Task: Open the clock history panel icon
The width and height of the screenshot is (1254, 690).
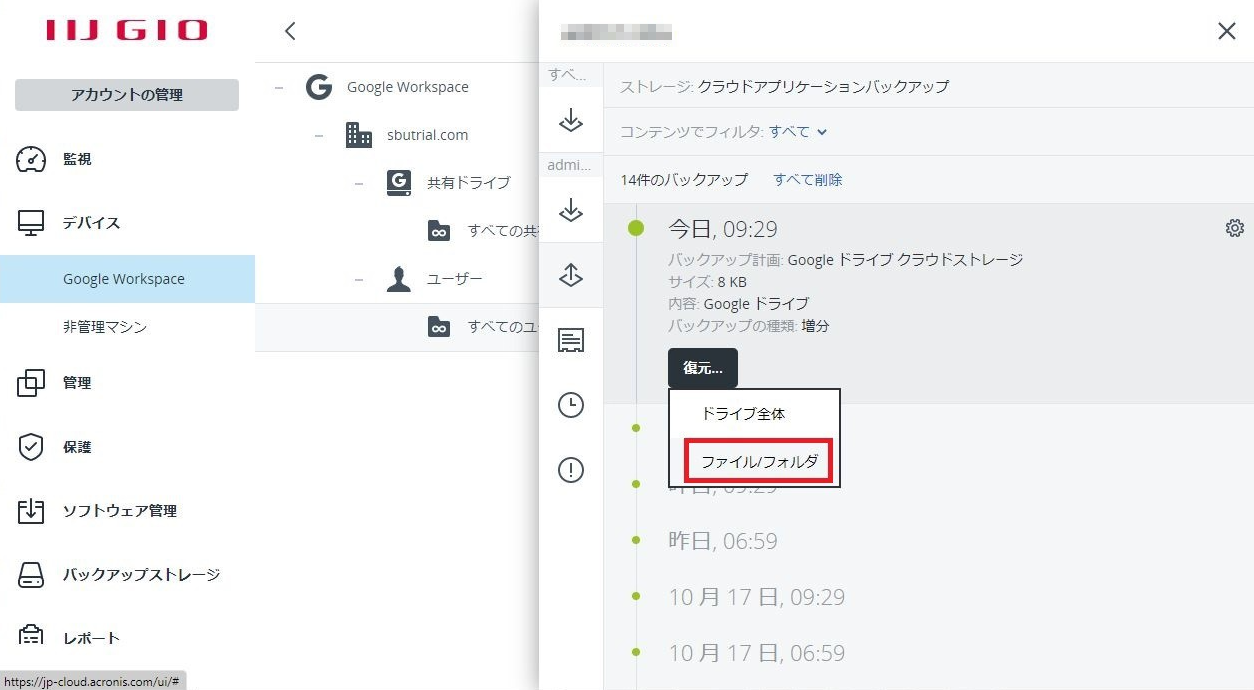Action: pos(571,405)
